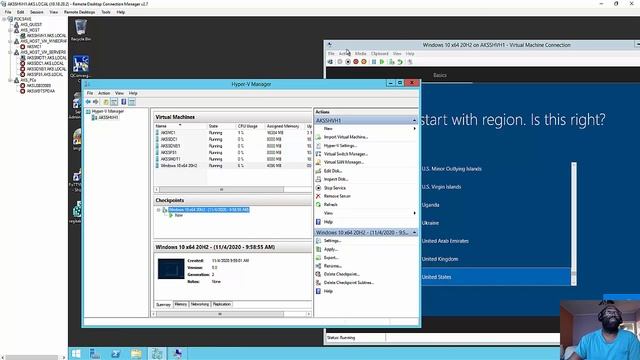This screenshot has height=360, width=640.
Task: Open Session menu in Remote Desktop Connection Manager
Action: pyautogui.click(x=37, y=12)
